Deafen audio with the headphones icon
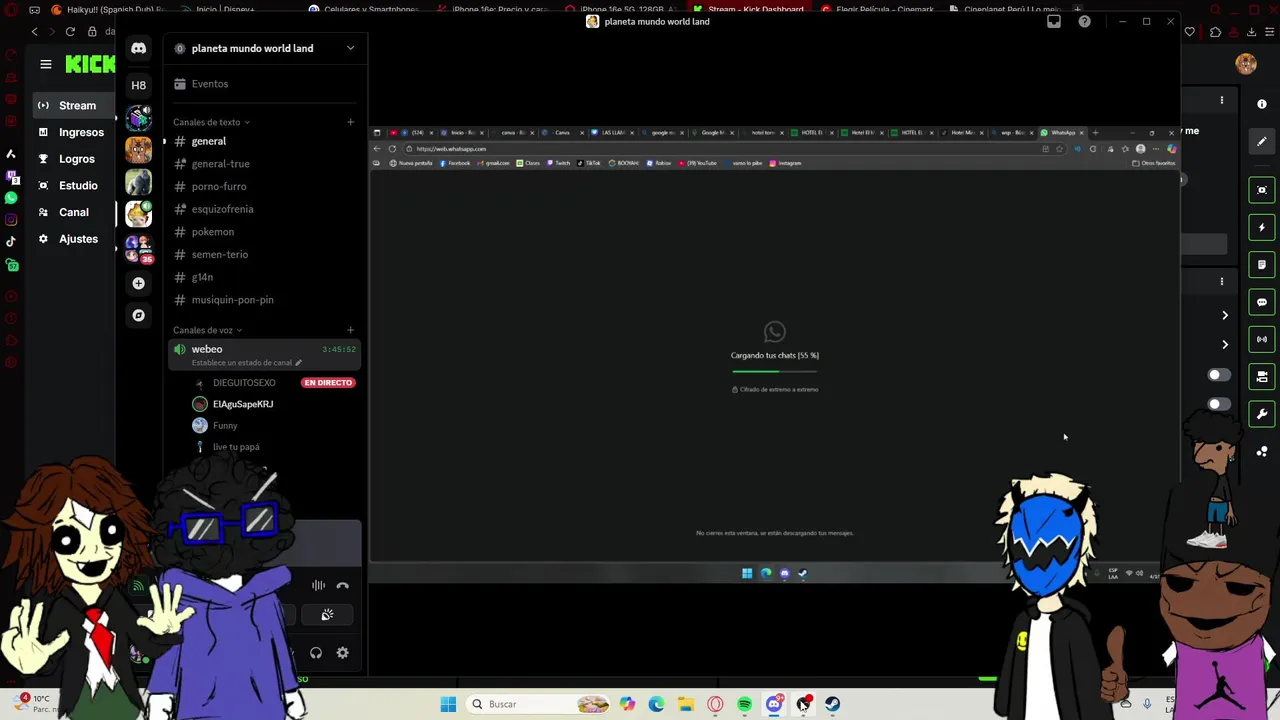Image resolution: width=1280 pixels, height=720 pixels. 316,653
